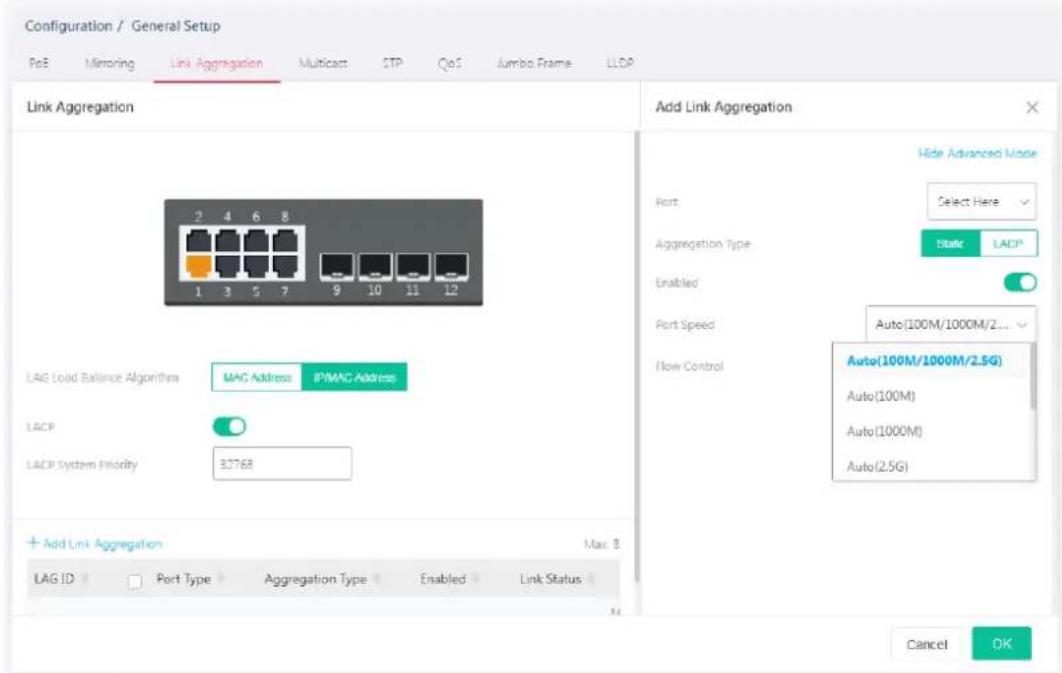Select SFP port 9 in the diagram
The height and width of the screenshot is (673, 1062).
(337, 266)
